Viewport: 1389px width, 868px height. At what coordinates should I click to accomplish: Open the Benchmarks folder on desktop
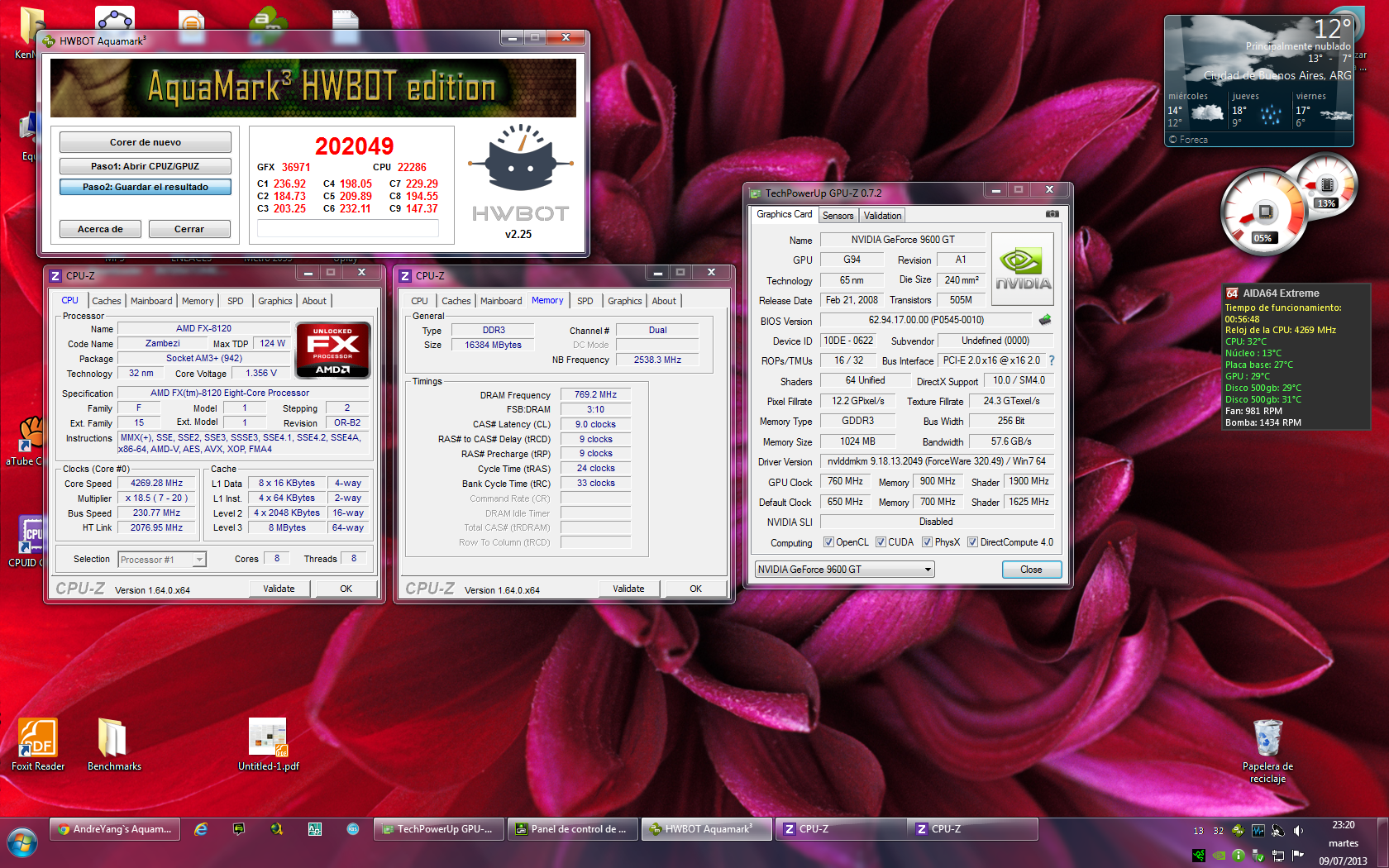tap(114, 745)
